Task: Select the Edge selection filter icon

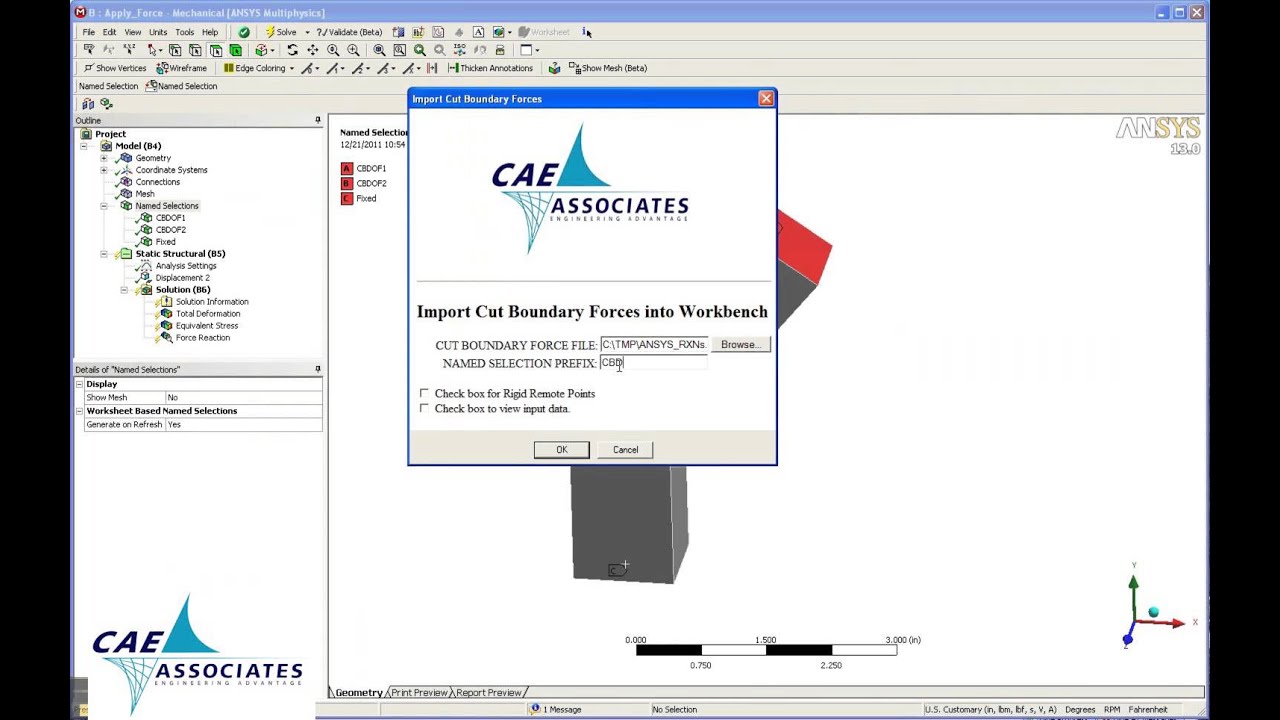Action: 195,50
